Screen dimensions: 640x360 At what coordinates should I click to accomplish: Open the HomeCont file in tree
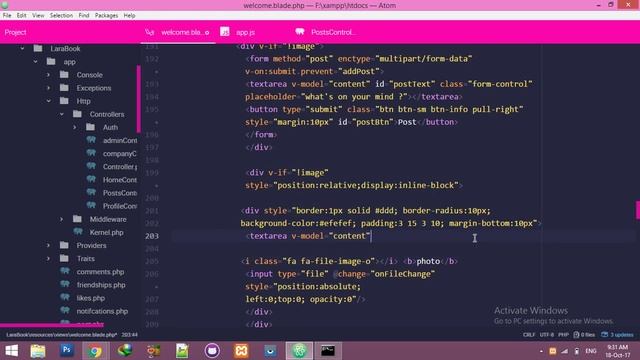pyautogui.click(x=120, y=180)
